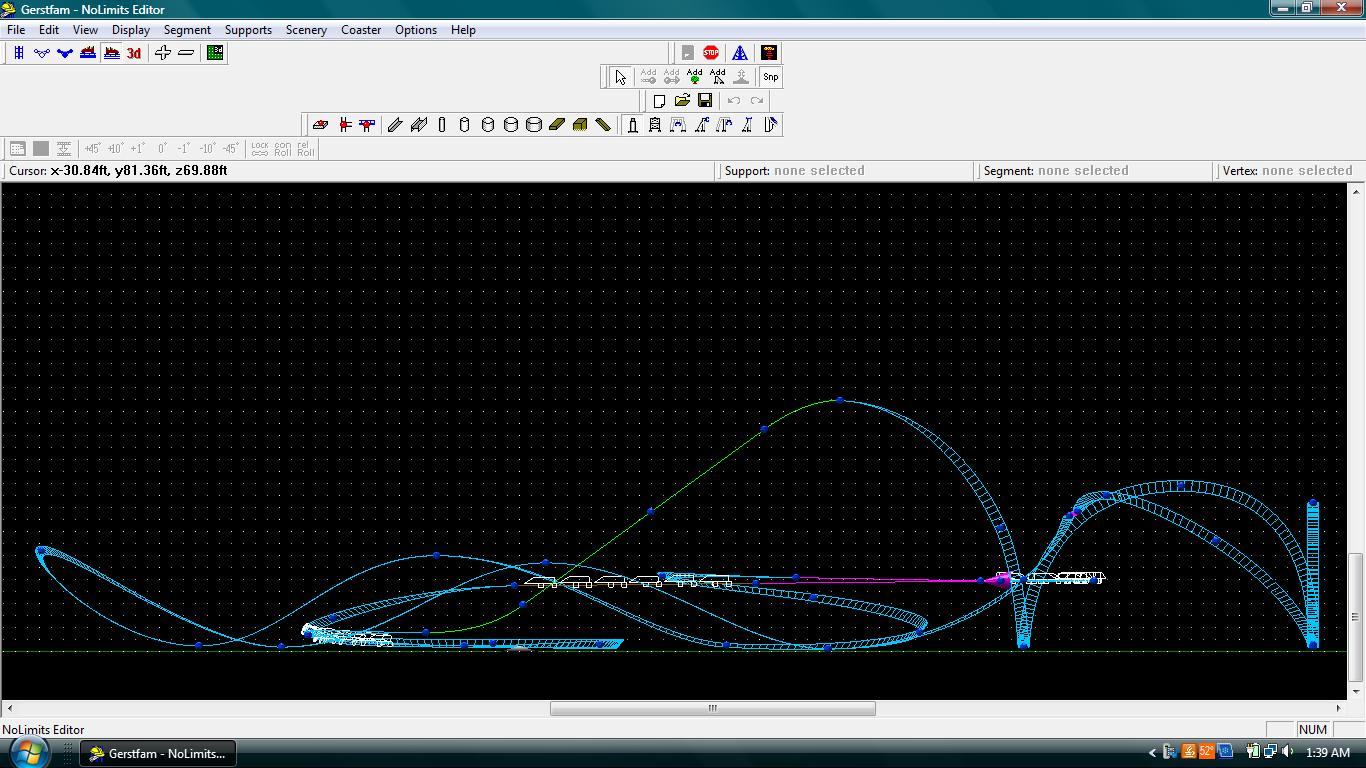This screenshot has width=1366, height=768.
Task: Click the red-dot vertical rail connector icon
Action: coord(344,125)
